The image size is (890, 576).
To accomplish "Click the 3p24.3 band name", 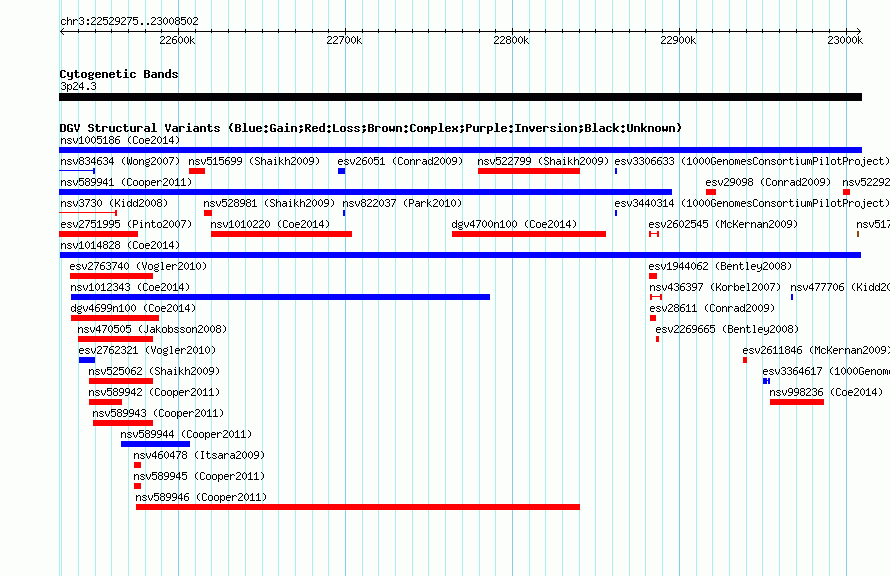I will pos(78,86).
